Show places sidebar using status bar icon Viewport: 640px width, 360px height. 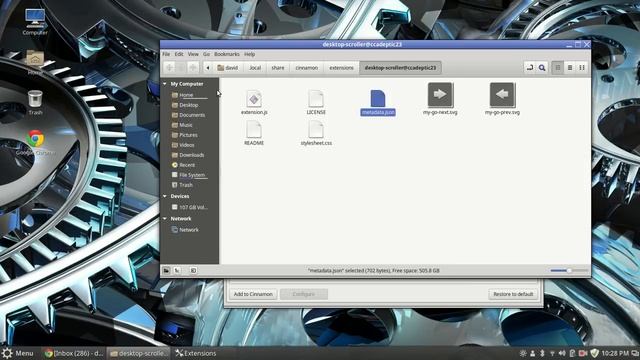tap(167, 270)
